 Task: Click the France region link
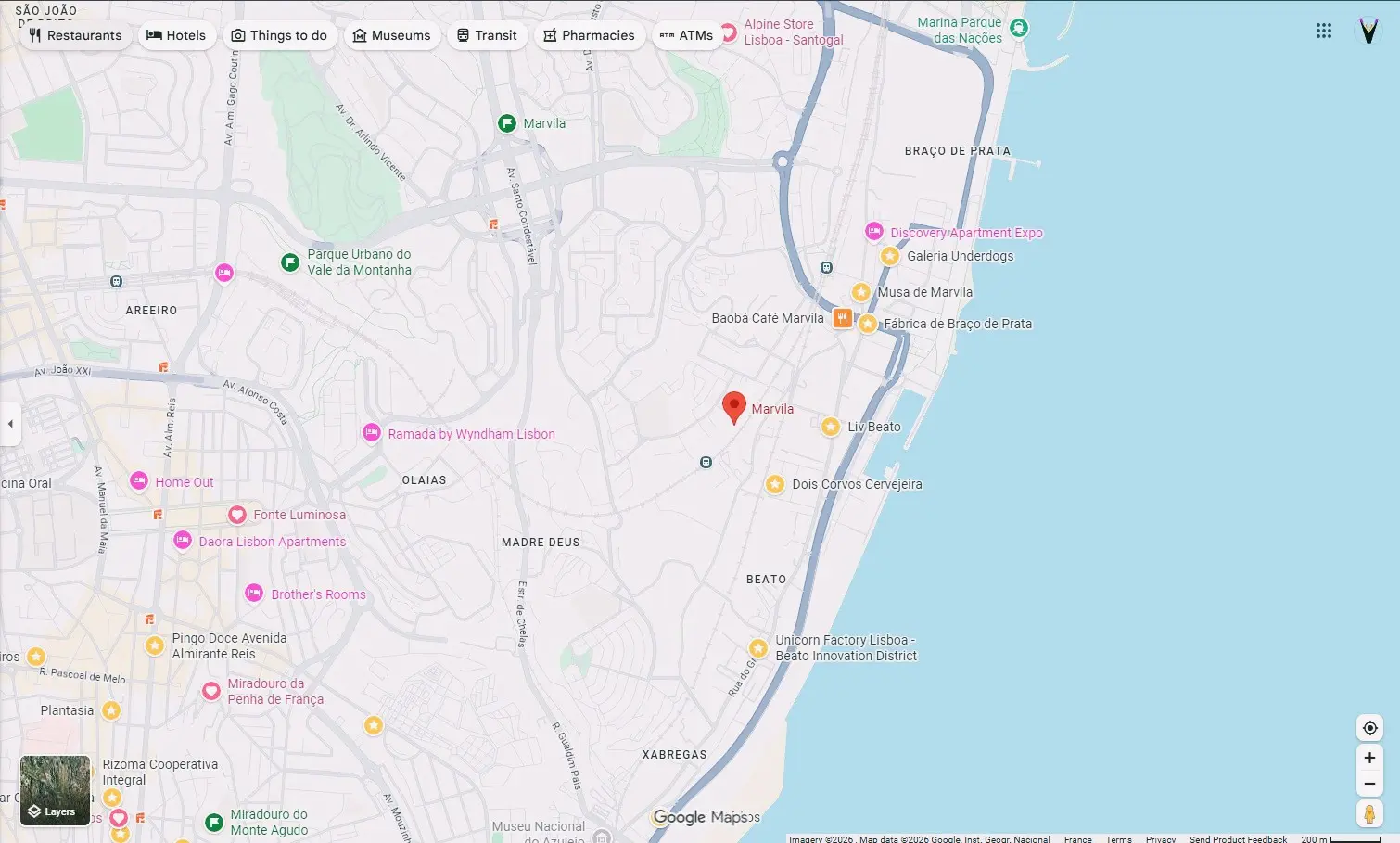tap(1077, 838)
